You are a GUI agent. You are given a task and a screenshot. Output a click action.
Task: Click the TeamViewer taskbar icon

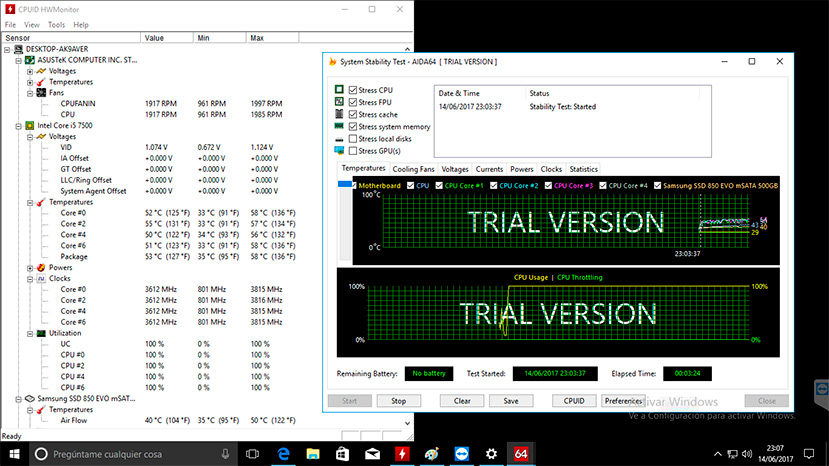pos(461,453)
